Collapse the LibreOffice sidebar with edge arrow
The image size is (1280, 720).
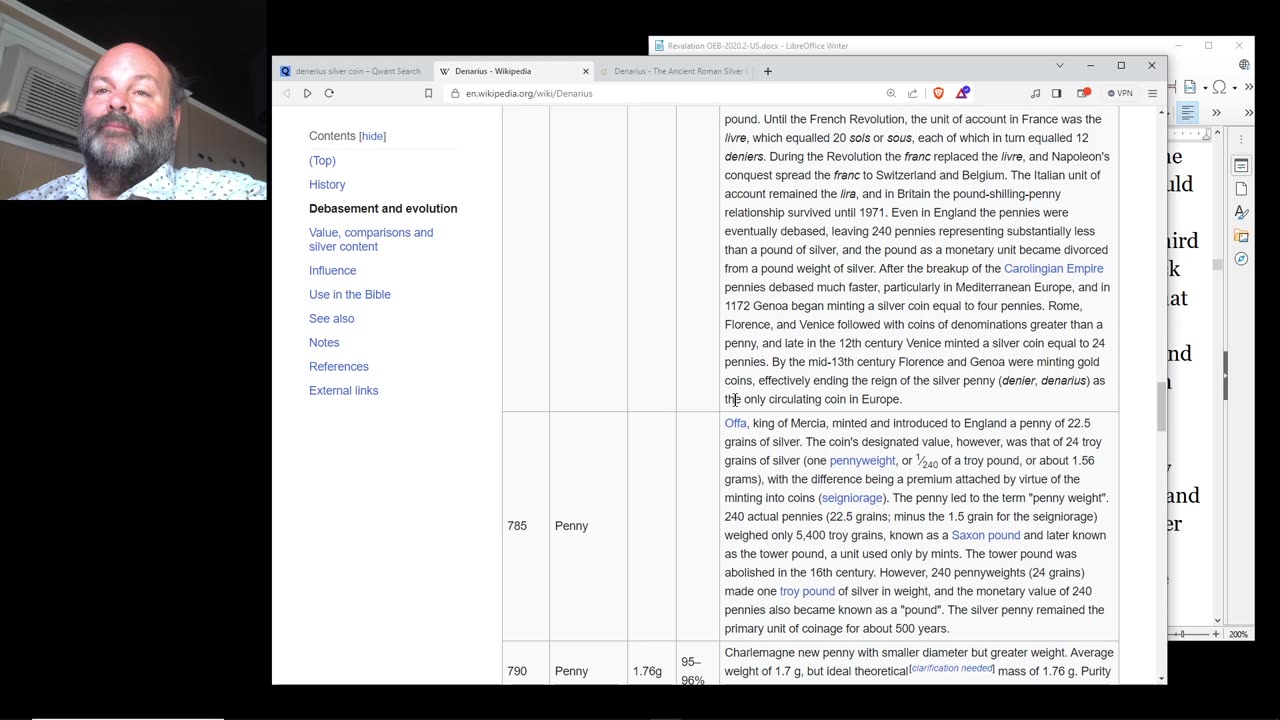pyautogui.click(x=1225, y=376)
